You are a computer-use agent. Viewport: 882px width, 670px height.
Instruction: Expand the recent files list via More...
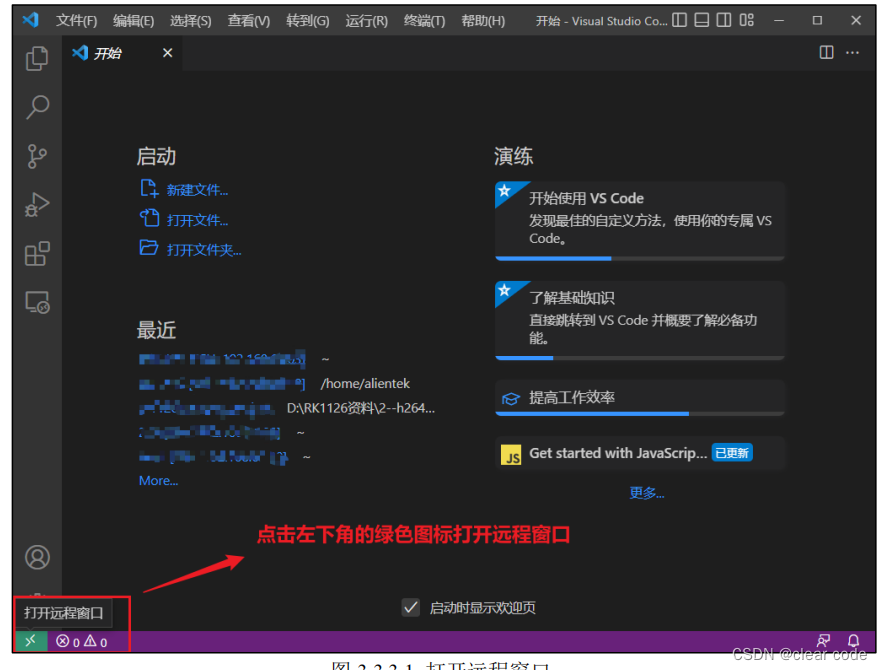157,480
